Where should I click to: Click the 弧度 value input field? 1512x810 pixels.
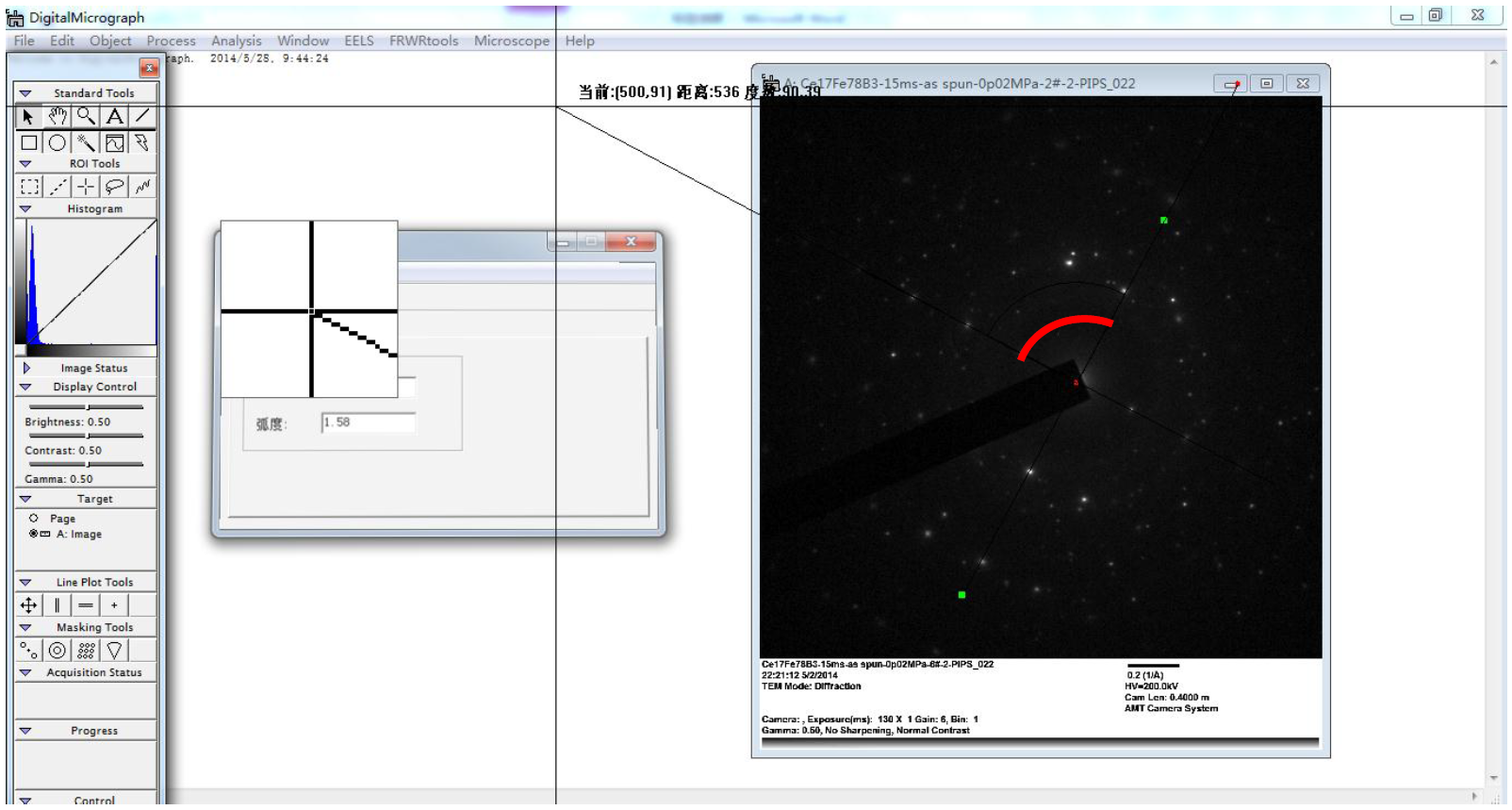369,423
